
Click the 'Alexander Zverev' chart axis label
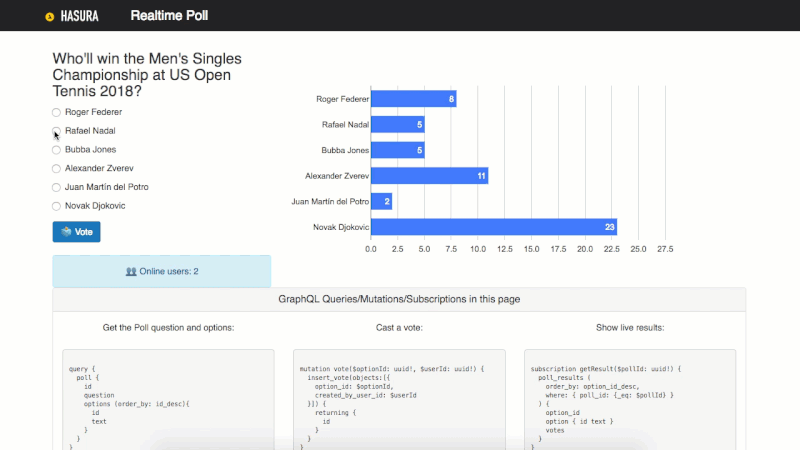337,176
